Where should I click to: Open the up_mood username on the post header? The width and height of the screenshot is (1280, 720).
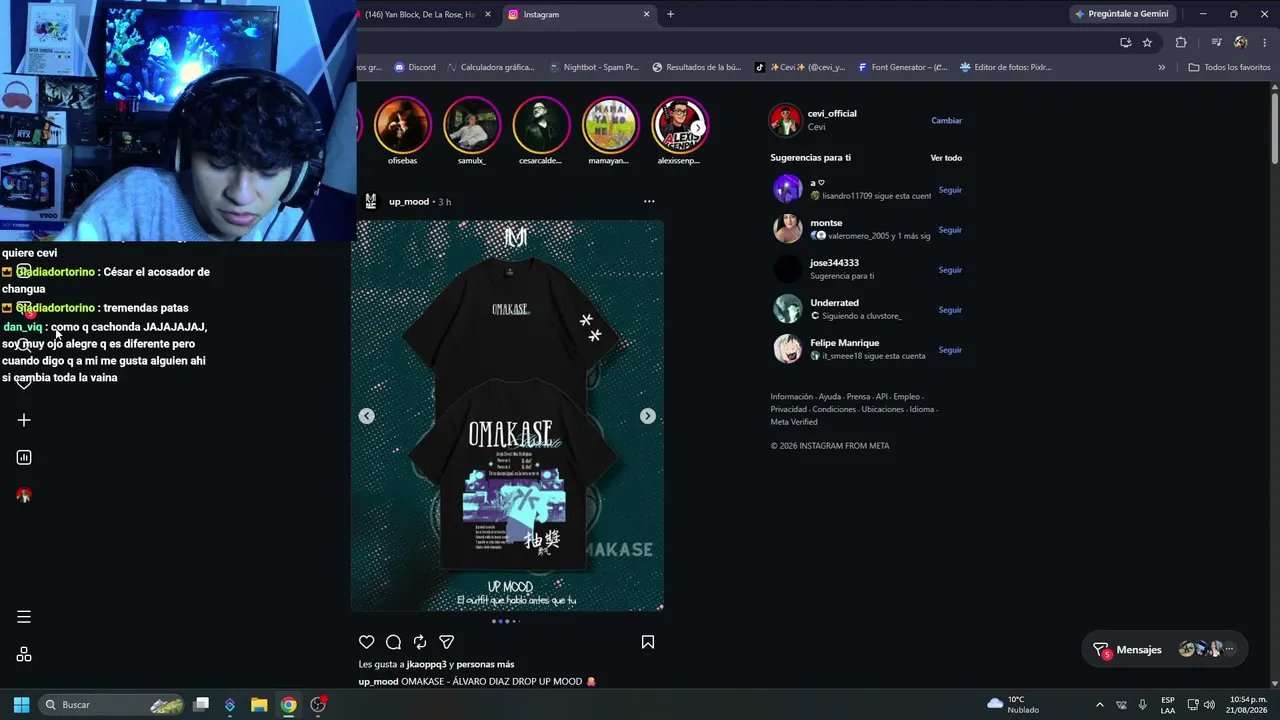point(409,202)
